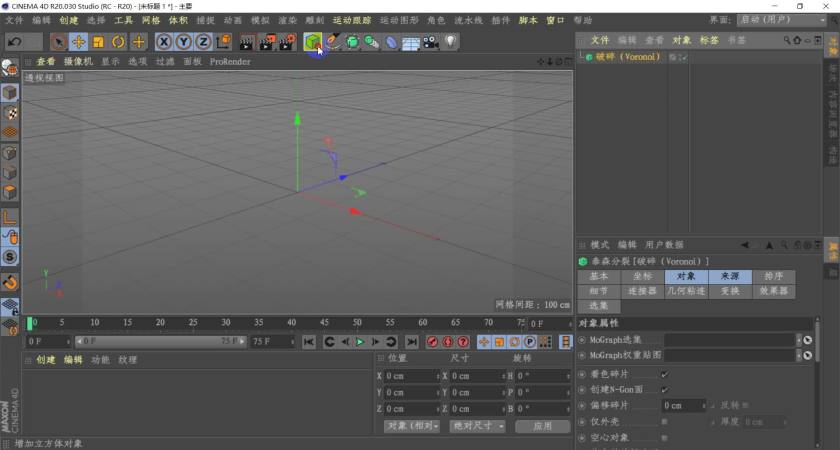The width and height of the screenshot is (840, 450).
Task: Switch to the 来源 attribute tab
Action: coord(730,277)
